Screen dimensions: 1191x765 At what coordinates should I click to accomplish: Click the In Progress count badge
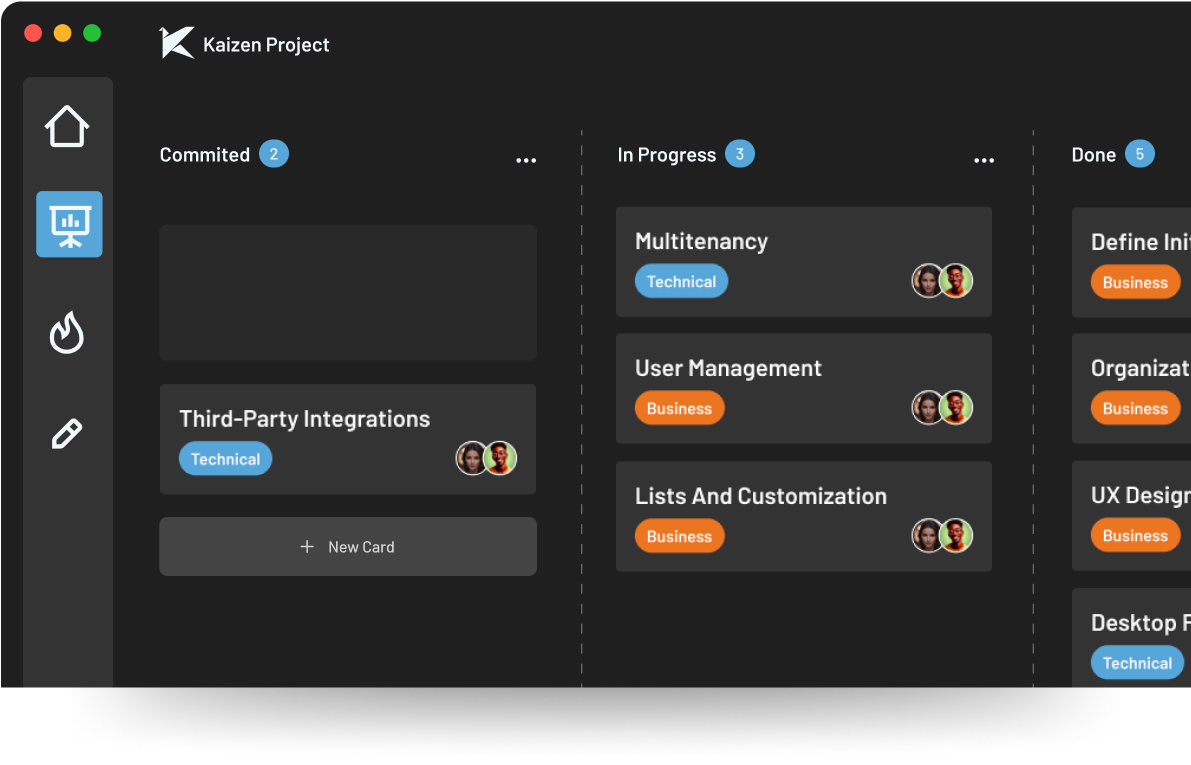point(740,154)
